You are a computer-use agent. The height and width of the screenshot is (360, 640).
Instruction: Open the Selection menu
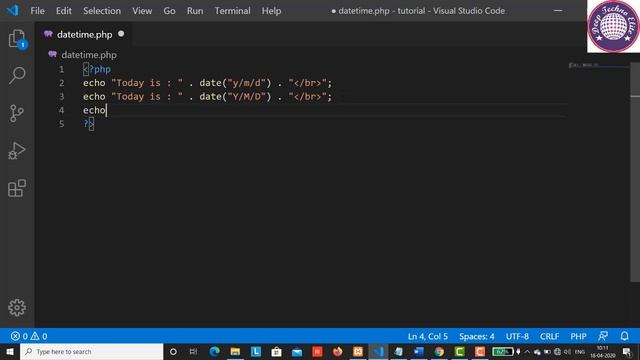[x=102, y=11]
